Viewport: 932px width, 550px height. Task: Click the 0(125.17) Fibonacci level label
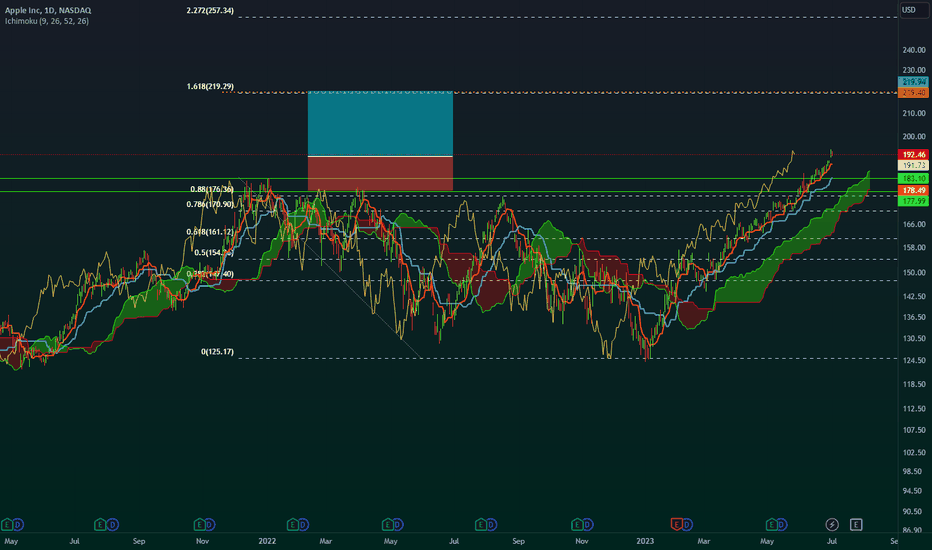(217, 352)
